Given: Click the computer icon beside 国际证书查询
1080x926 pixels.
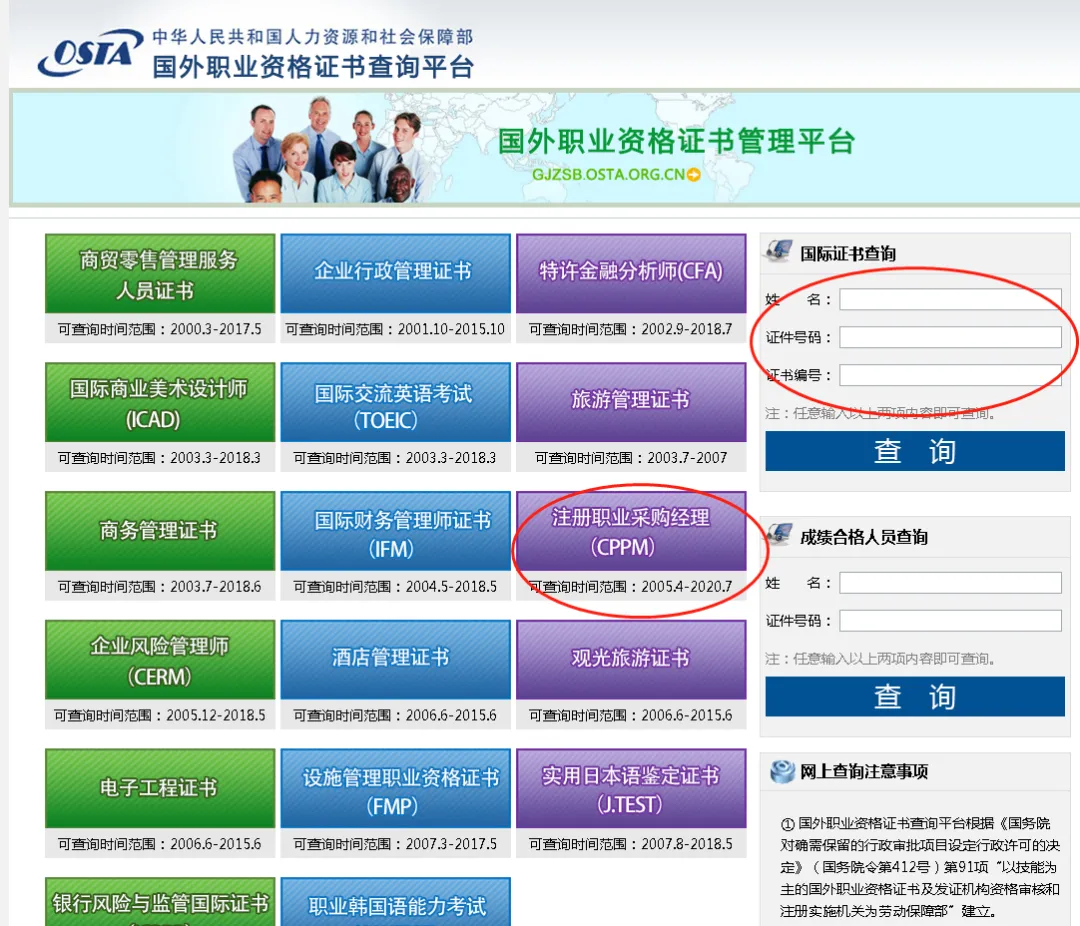Looking at the screenshot, I should (779, 251).
